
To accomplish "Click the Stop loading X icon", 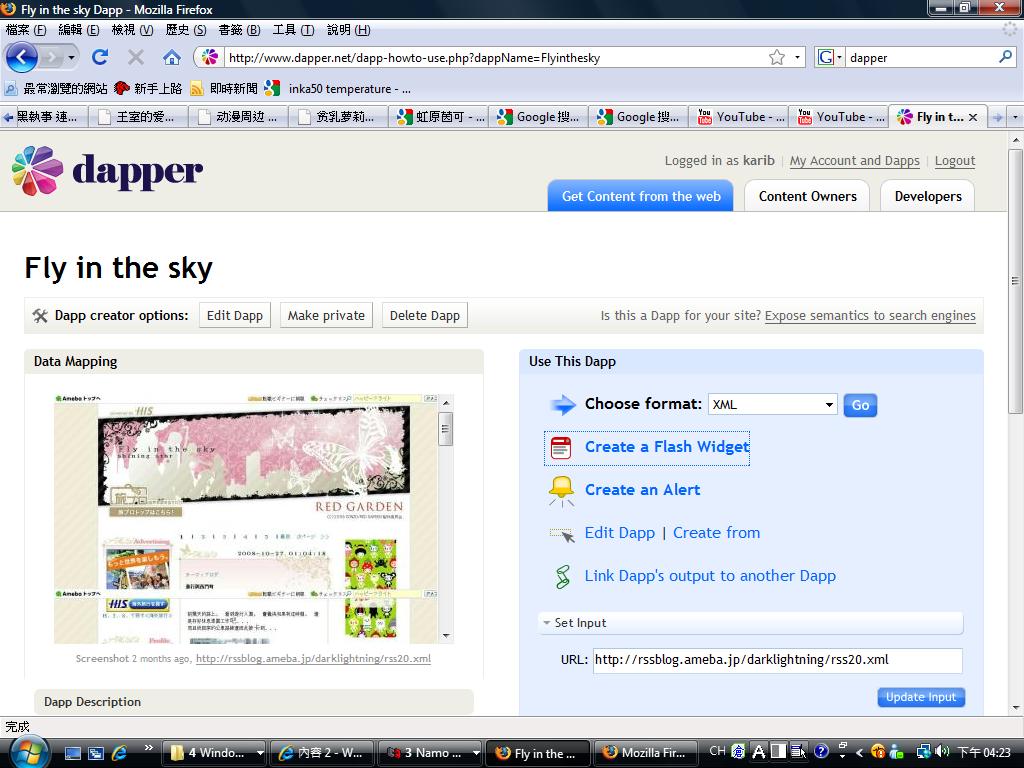I will (136, 57).
